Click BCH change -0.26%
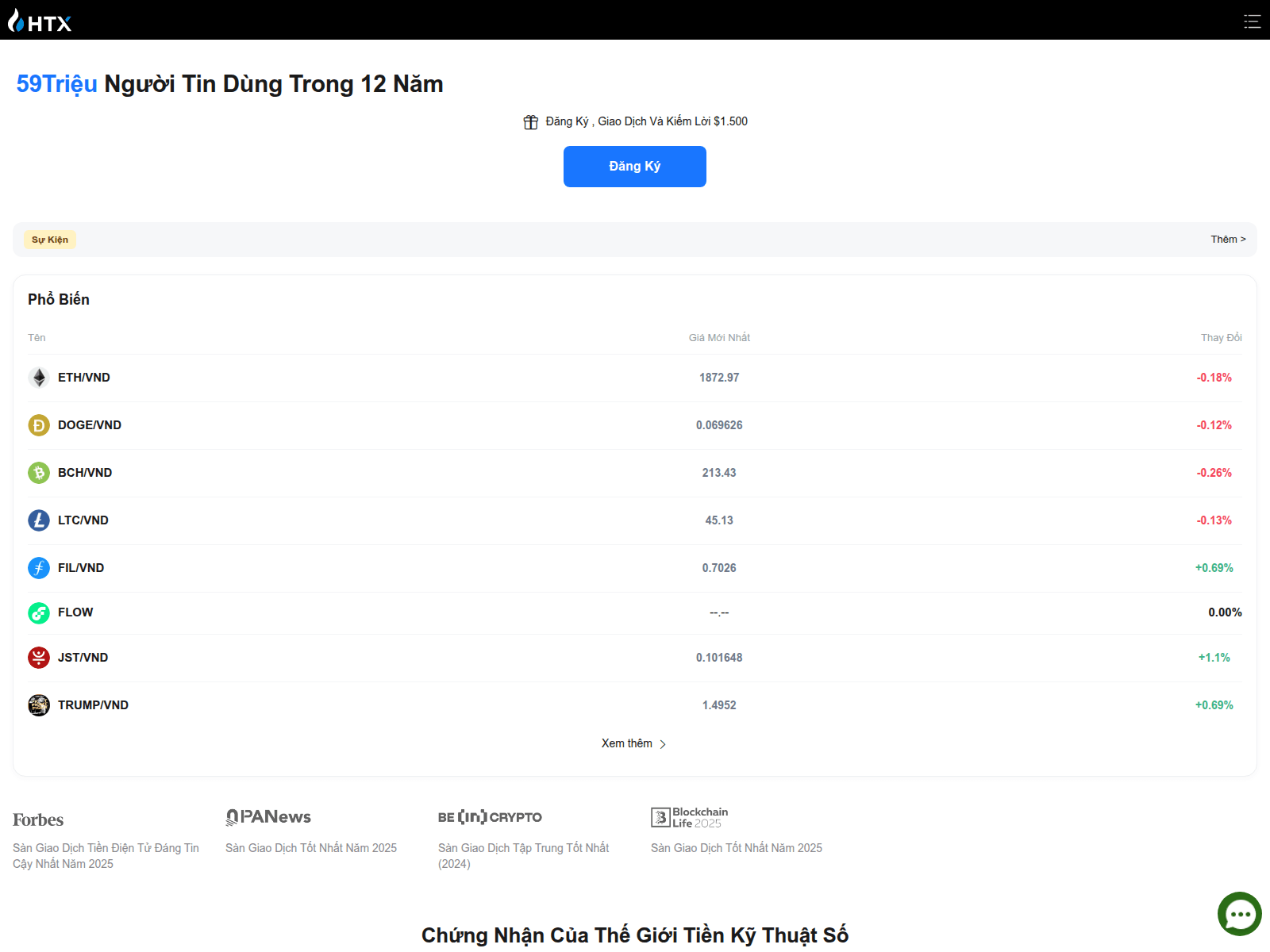The width and height of the screenshot is (1270, 952). (1214, 473)
